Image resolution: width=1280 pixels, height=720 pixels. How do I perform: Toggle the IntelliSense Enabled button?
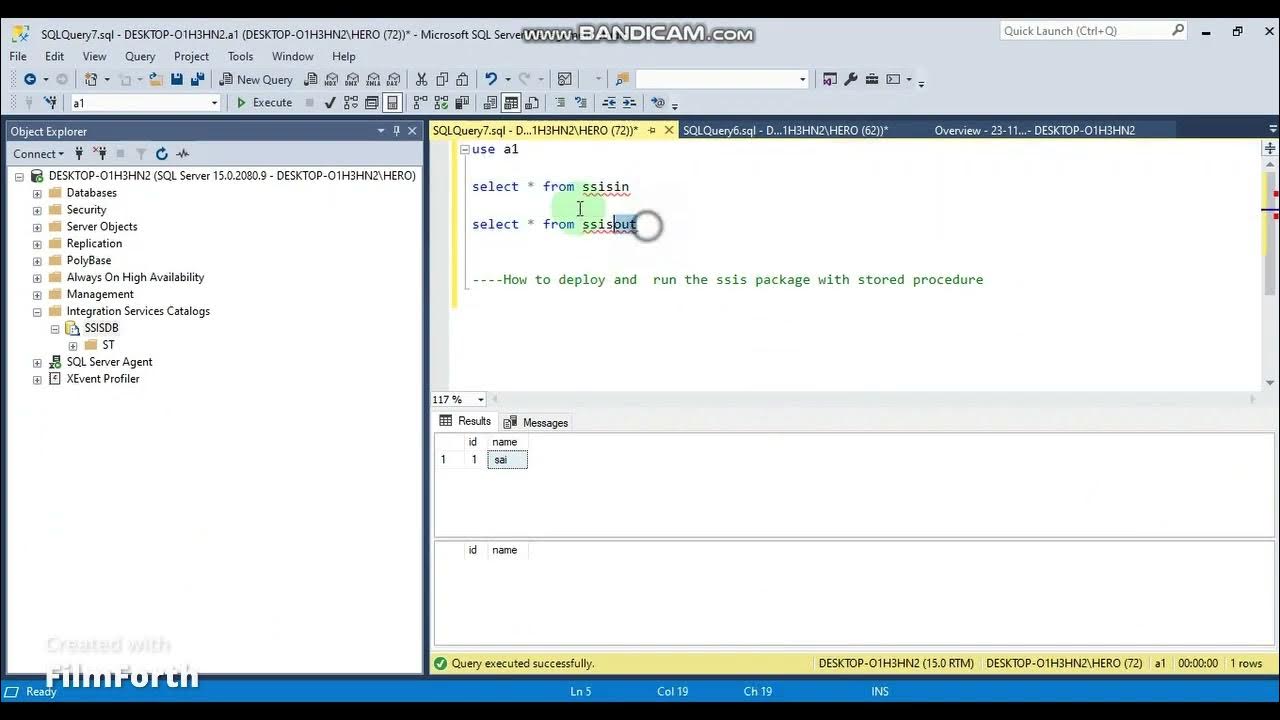point(392,102)
